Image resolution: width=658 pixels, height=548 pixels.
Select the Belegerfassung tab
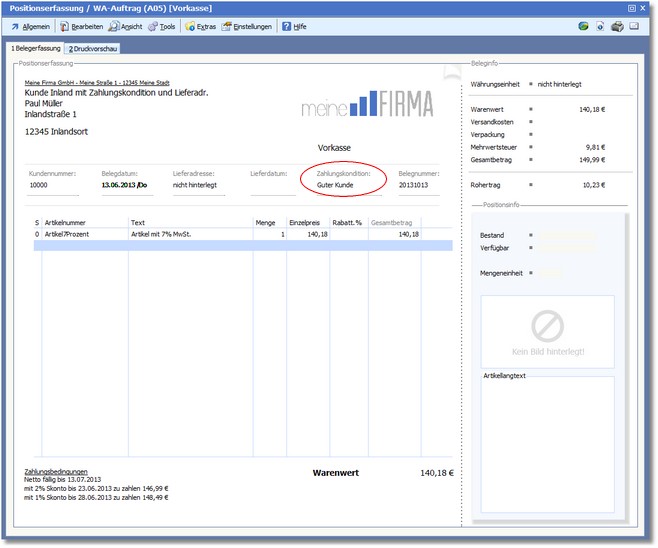35,48
